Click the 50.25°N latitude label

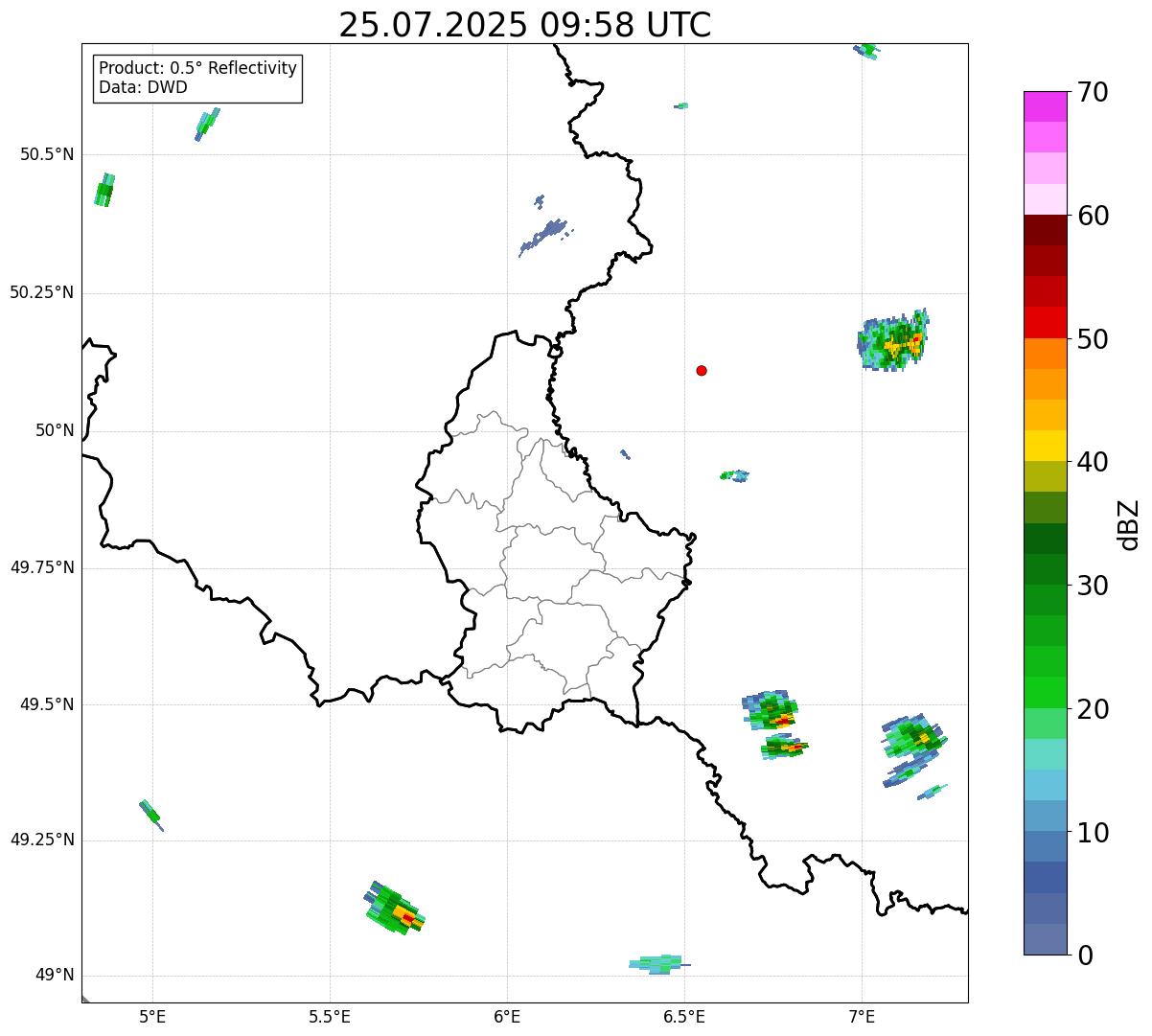(42, 292)
